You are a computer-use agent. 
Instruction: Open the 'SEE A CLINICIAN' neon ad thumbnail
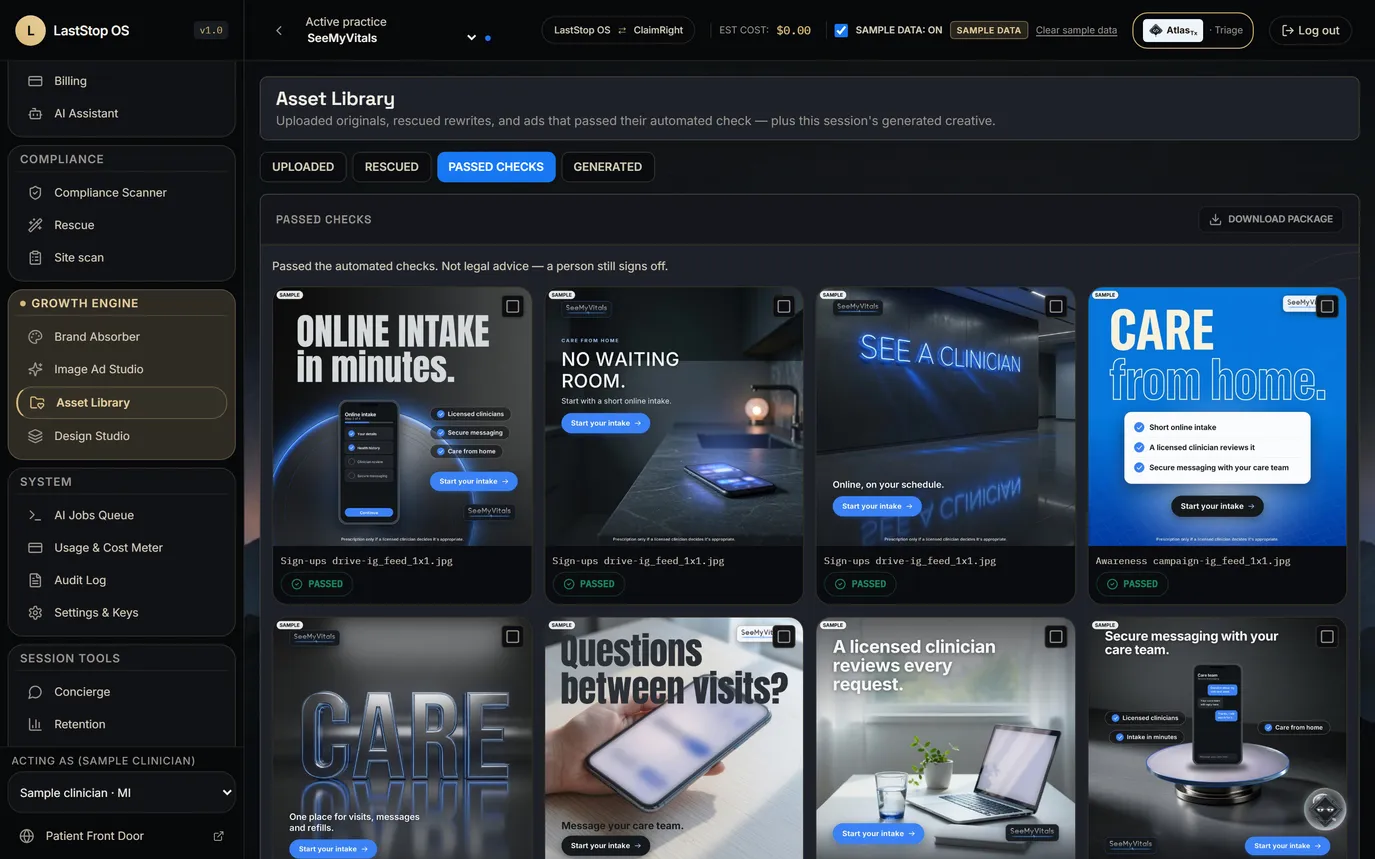pyautogui.click(x=946, y=417)
